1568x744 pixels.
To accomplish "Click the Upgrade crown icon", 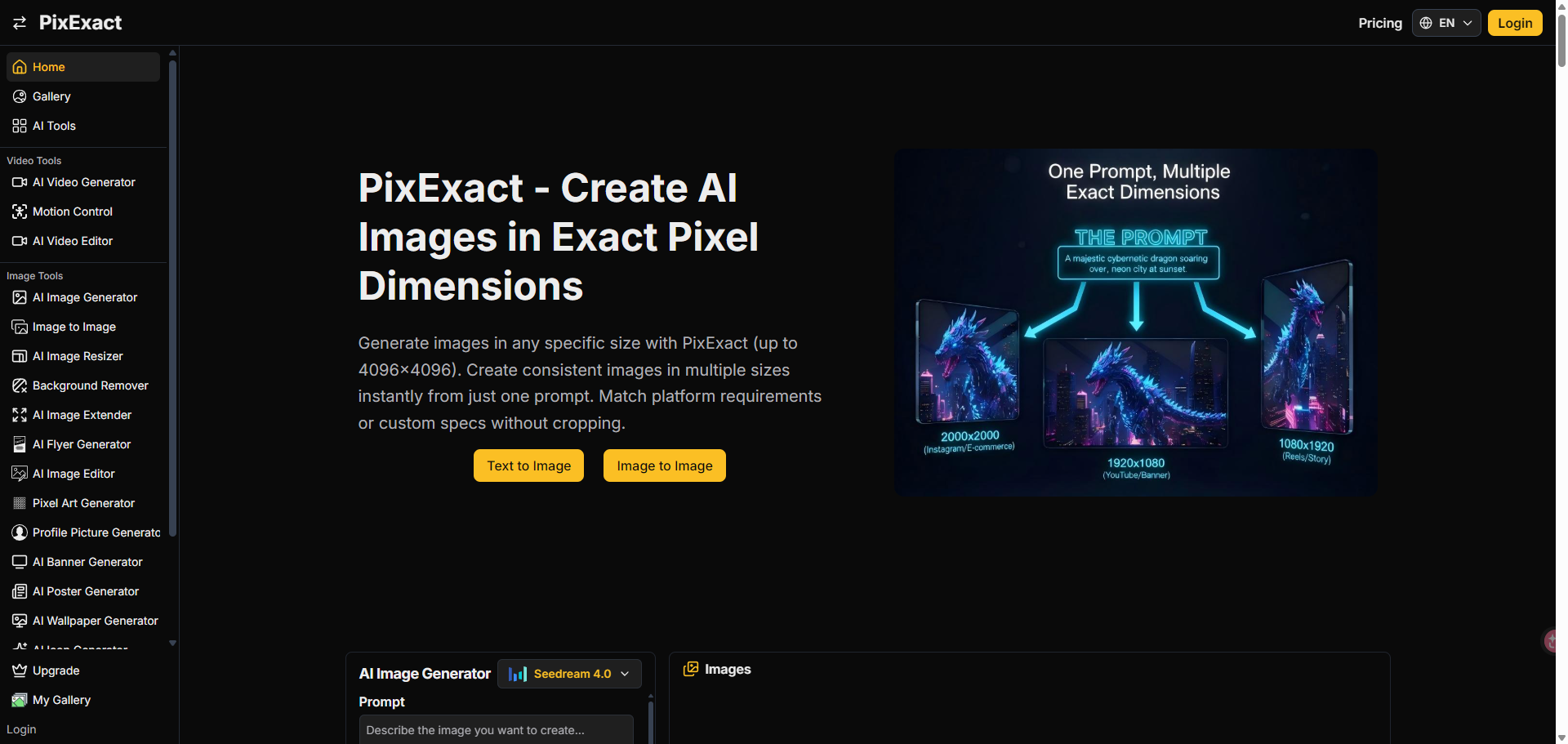I will click(x=20, y=670).
